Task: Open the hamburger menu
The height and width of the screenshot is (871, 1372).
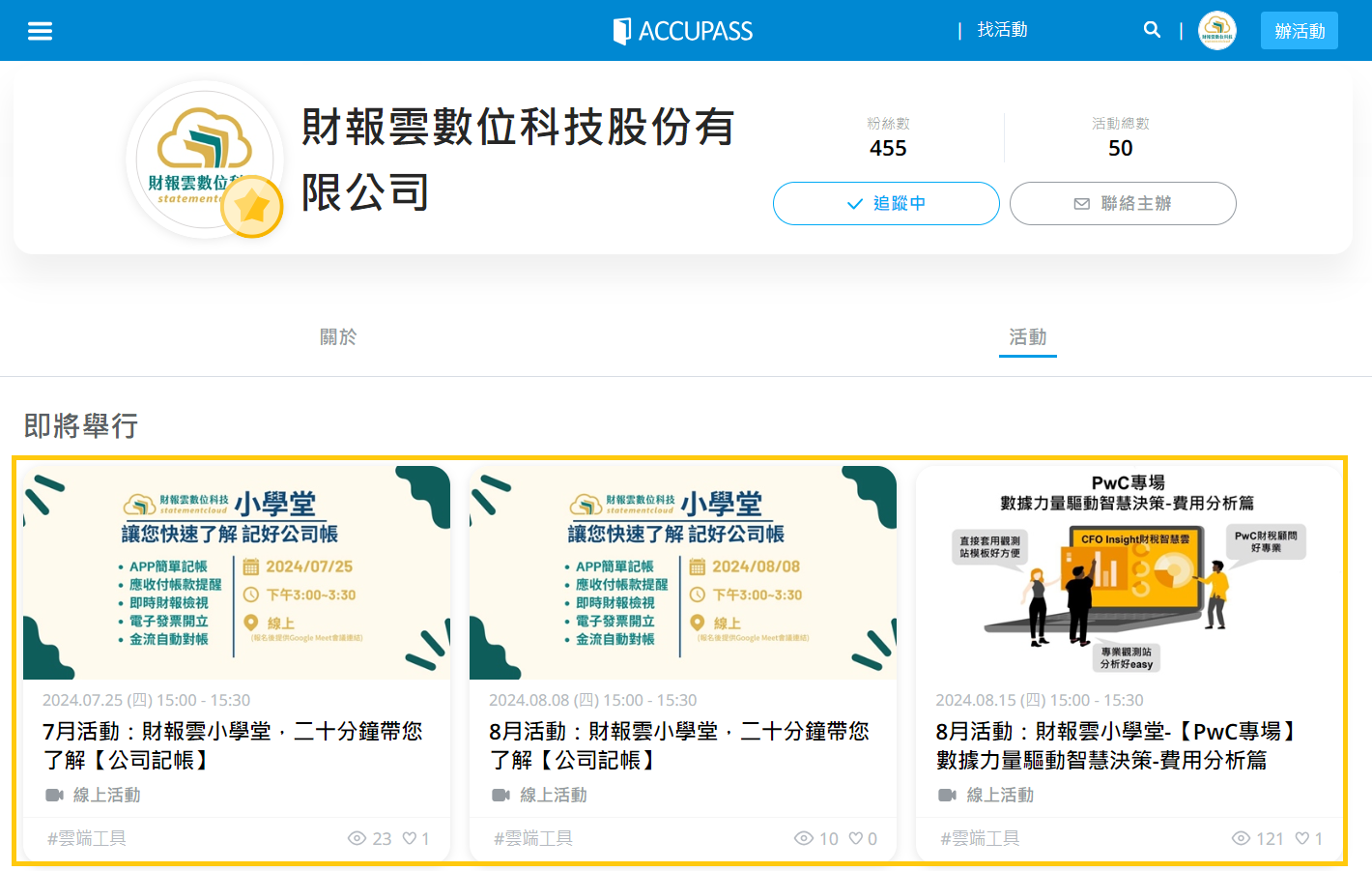Action: click(40, 31)
